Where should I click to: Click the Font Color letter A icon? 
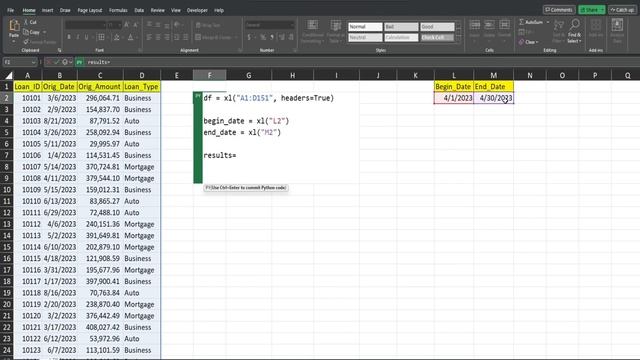tap(130, 37)
